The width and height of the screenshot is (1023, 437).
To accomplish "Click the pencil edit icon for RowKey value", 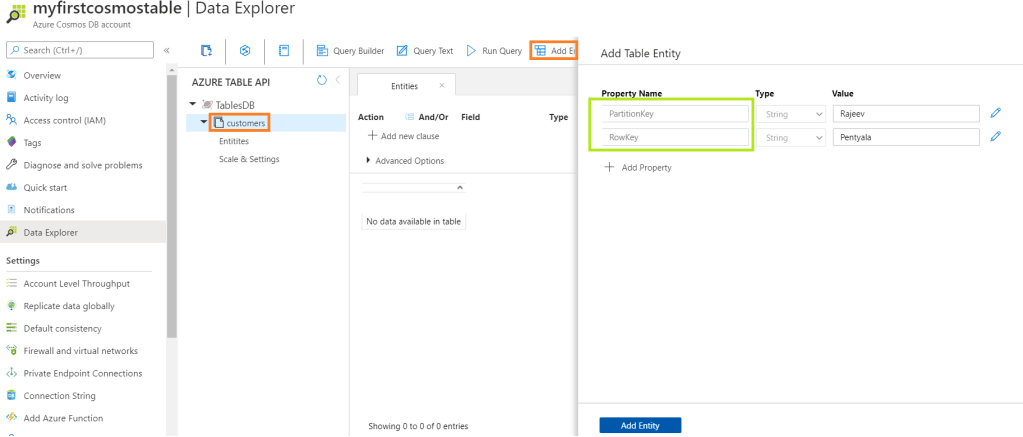I will [x=995, y=137].
